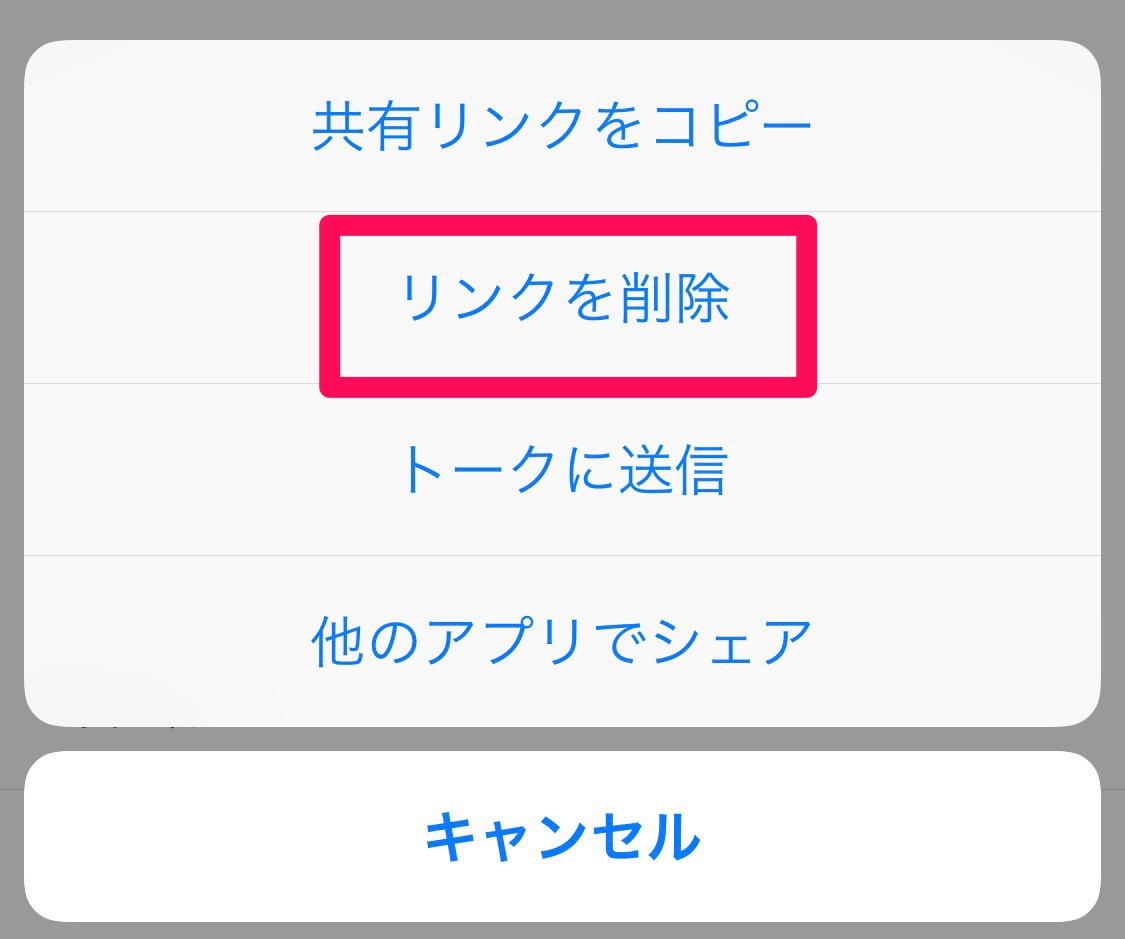This screenshot has height=939, width=1125.
Task: Close the menu with キャンセル
Action: point(562,836)
